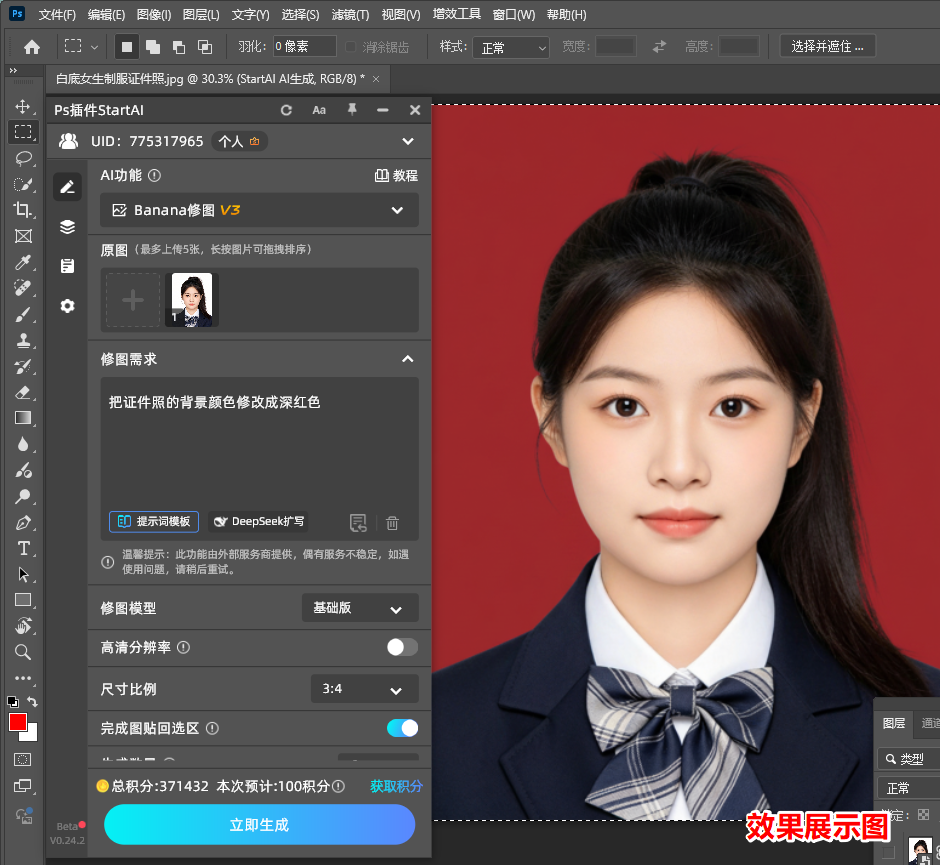This screenshot has width=940, height=865.
Task: Refresh the StartAI plugin panel
Action: point(287,110)
